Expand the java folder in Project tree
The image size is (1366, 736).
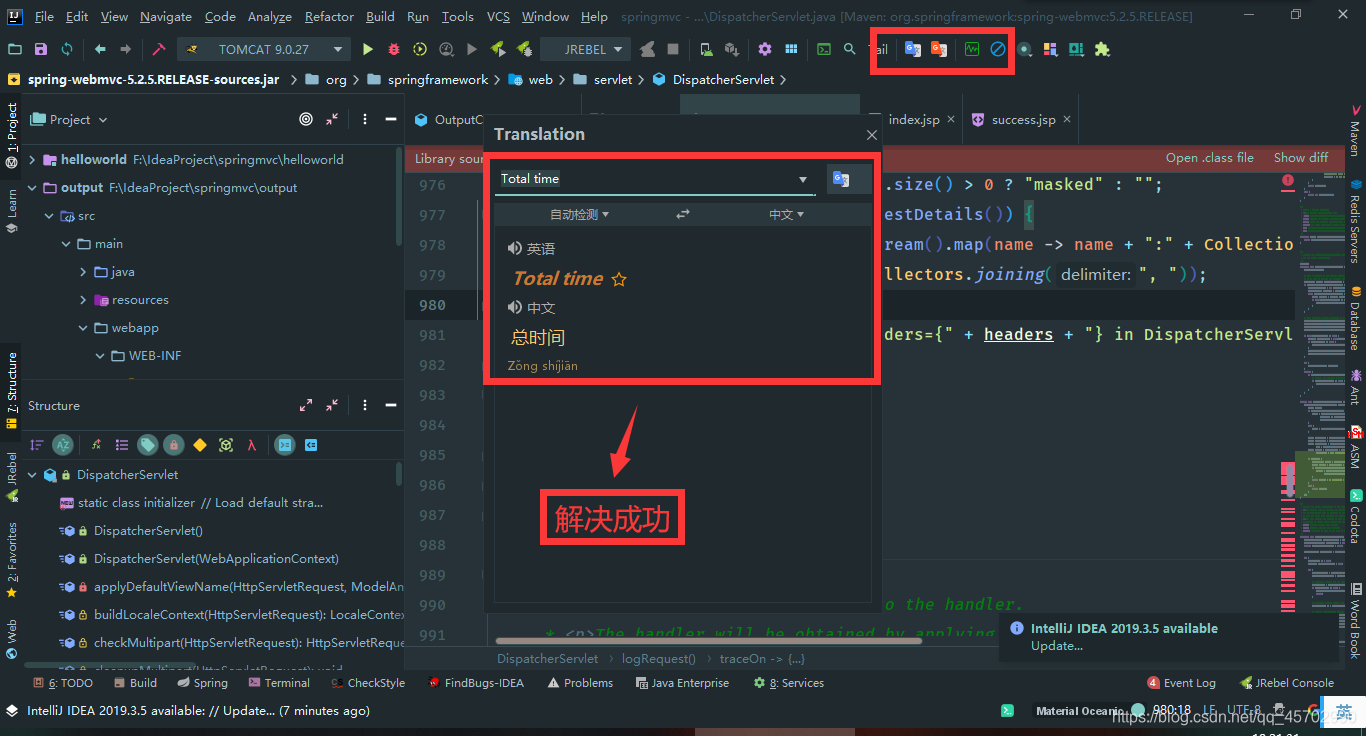coord(84,271)
